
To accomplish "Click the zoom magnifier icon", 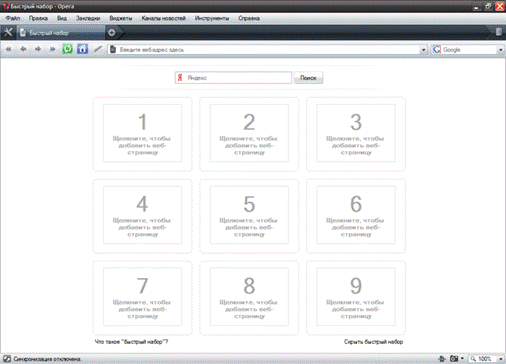I will 473,359.
